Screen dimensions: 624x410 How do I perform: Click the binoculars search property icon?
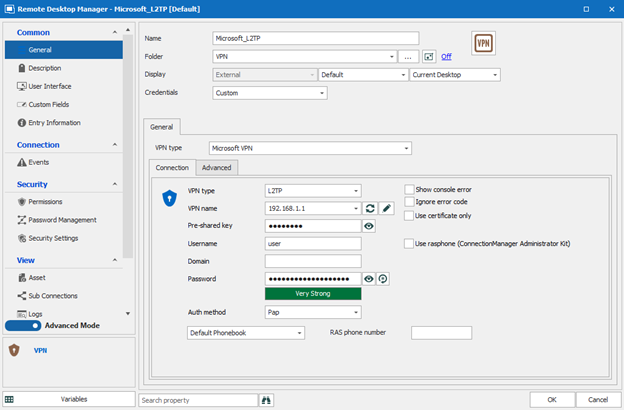pyautogui.click(x=266, y=399)
